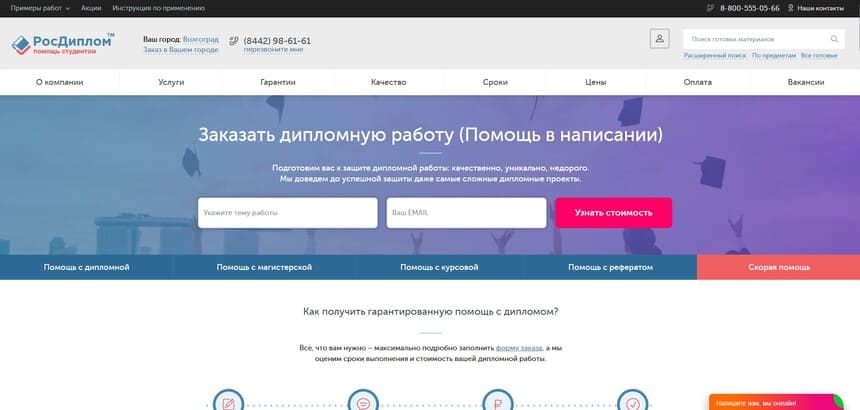Click the Заказать дипломную работу heading
Screen dimensions: 860x410
[x=431, y=135]
